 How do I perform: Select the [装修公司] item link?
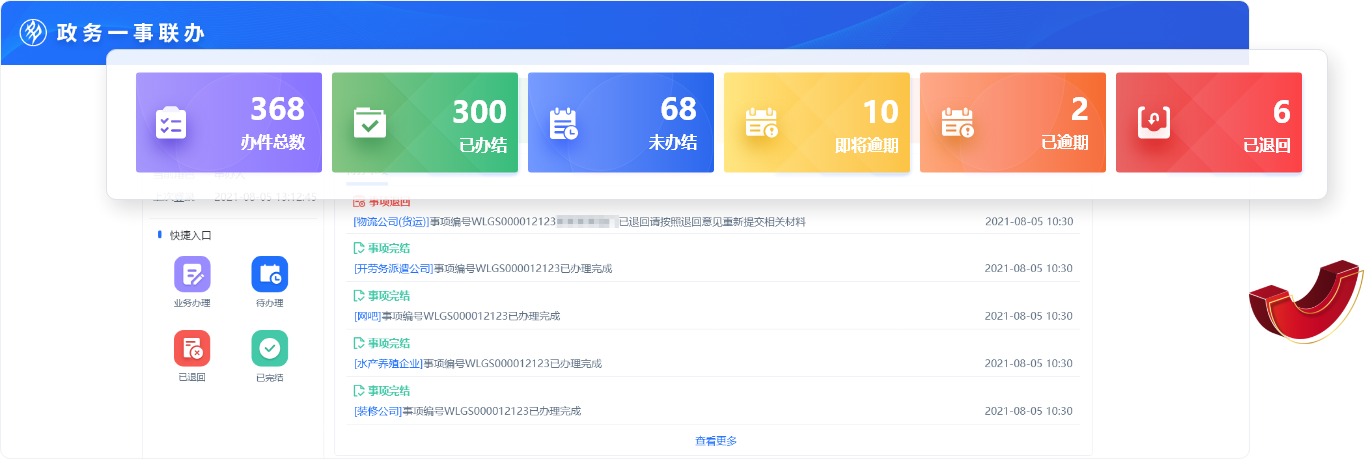coord(377,411)
